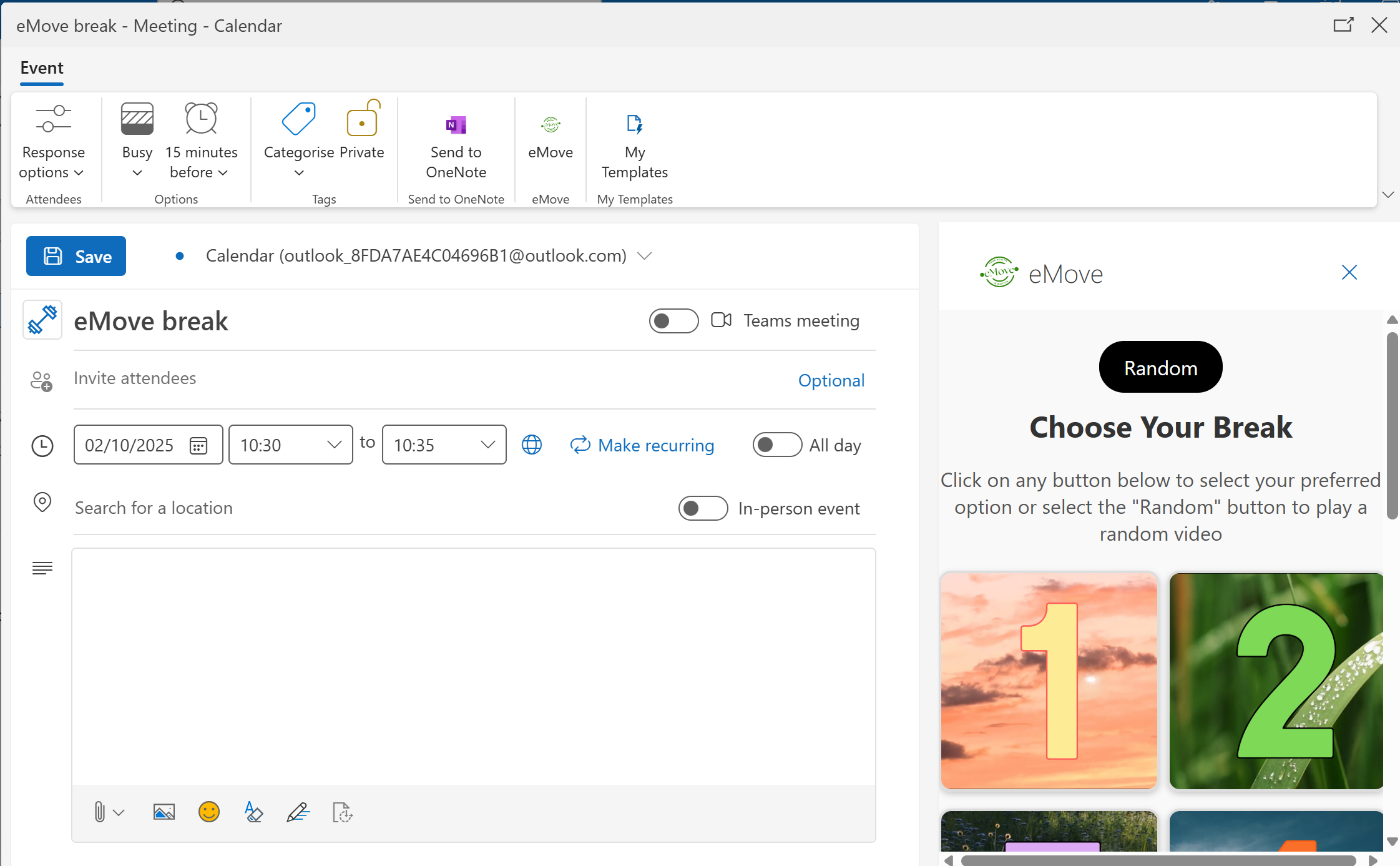Select the Event tab
Image resolution: width=1400 pixels, height=866 pixels.
[x=41, y=68]
